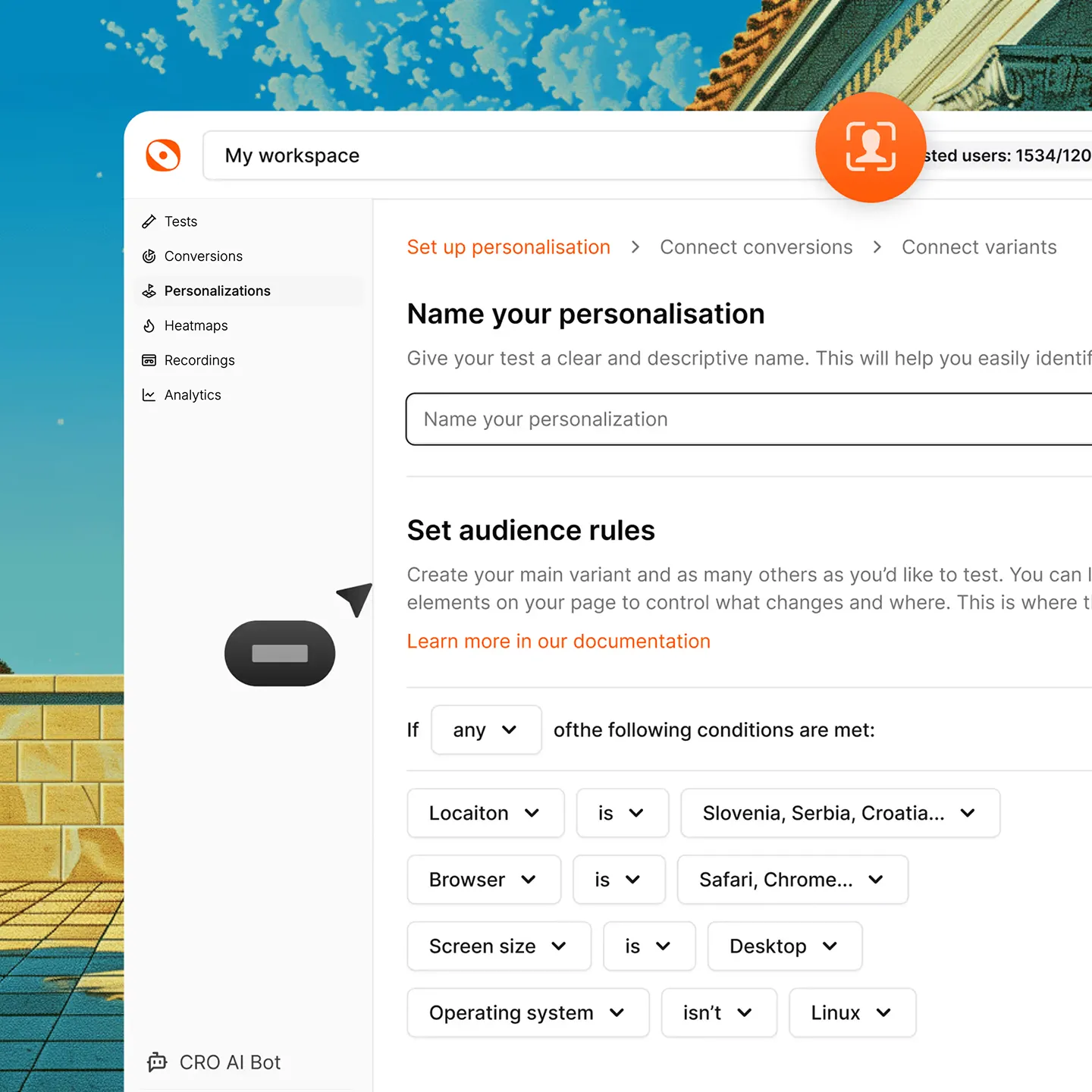
Task: Click the CRO AI Bot robot icon
Action: (157, 1062)
